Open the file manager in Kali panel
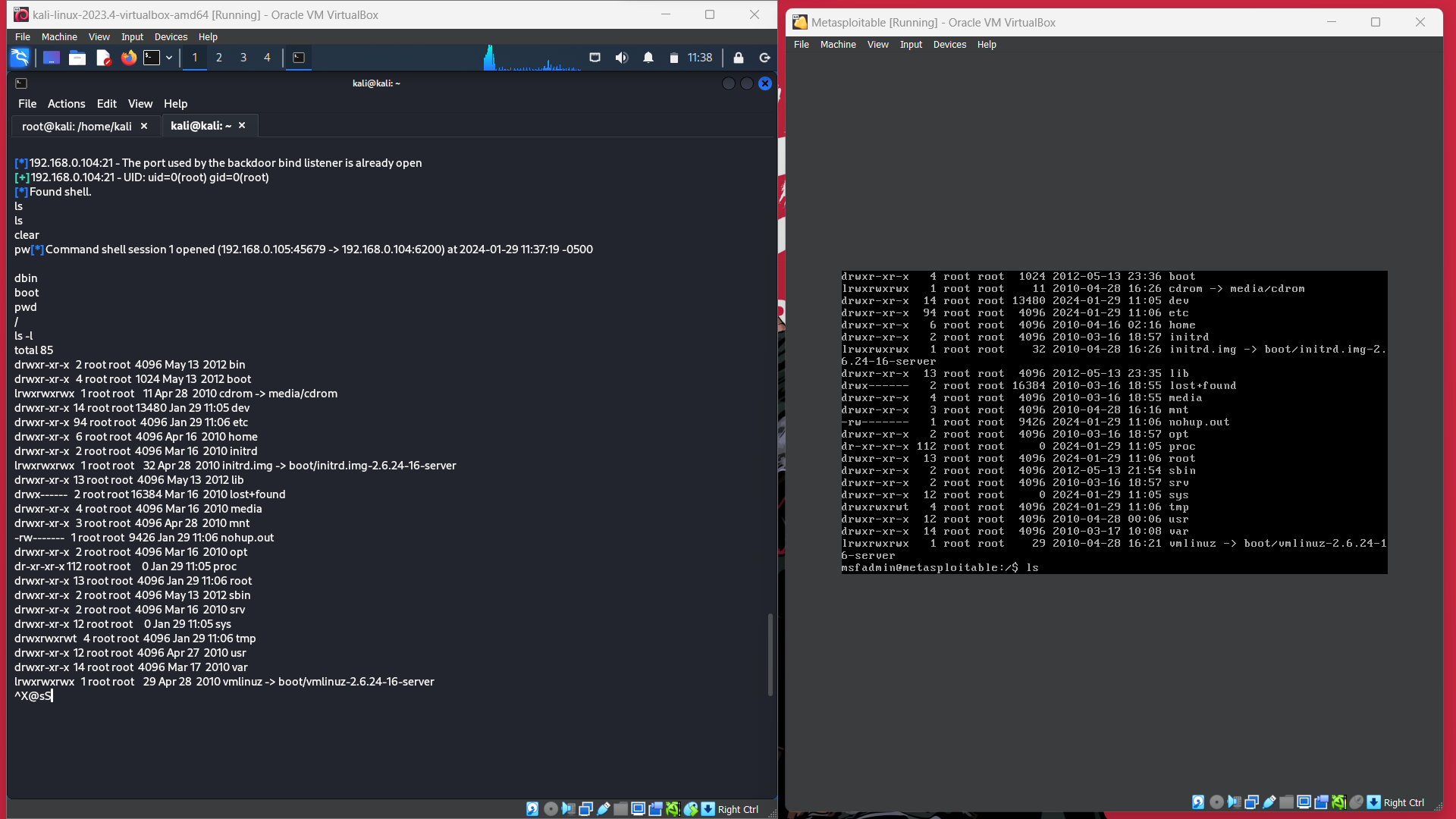 click(x=77, y=58)
